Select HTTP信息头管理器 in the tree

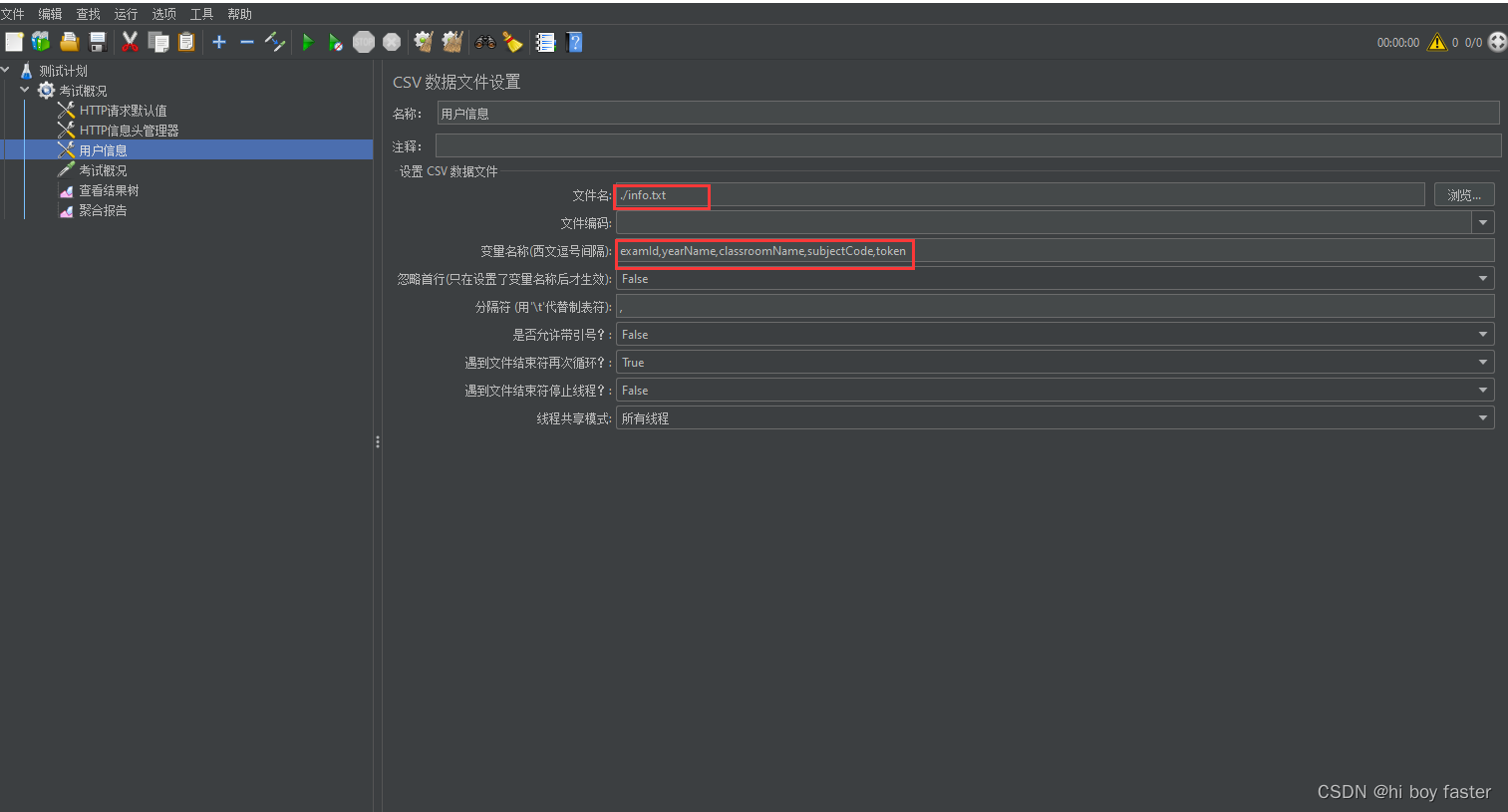129,131
